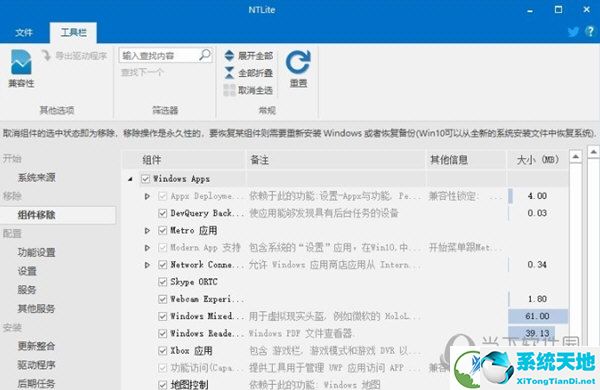This screenshot has height=390, width=600.
Task: Click the component list scroll-up arrow
Action: coord(576,156)
